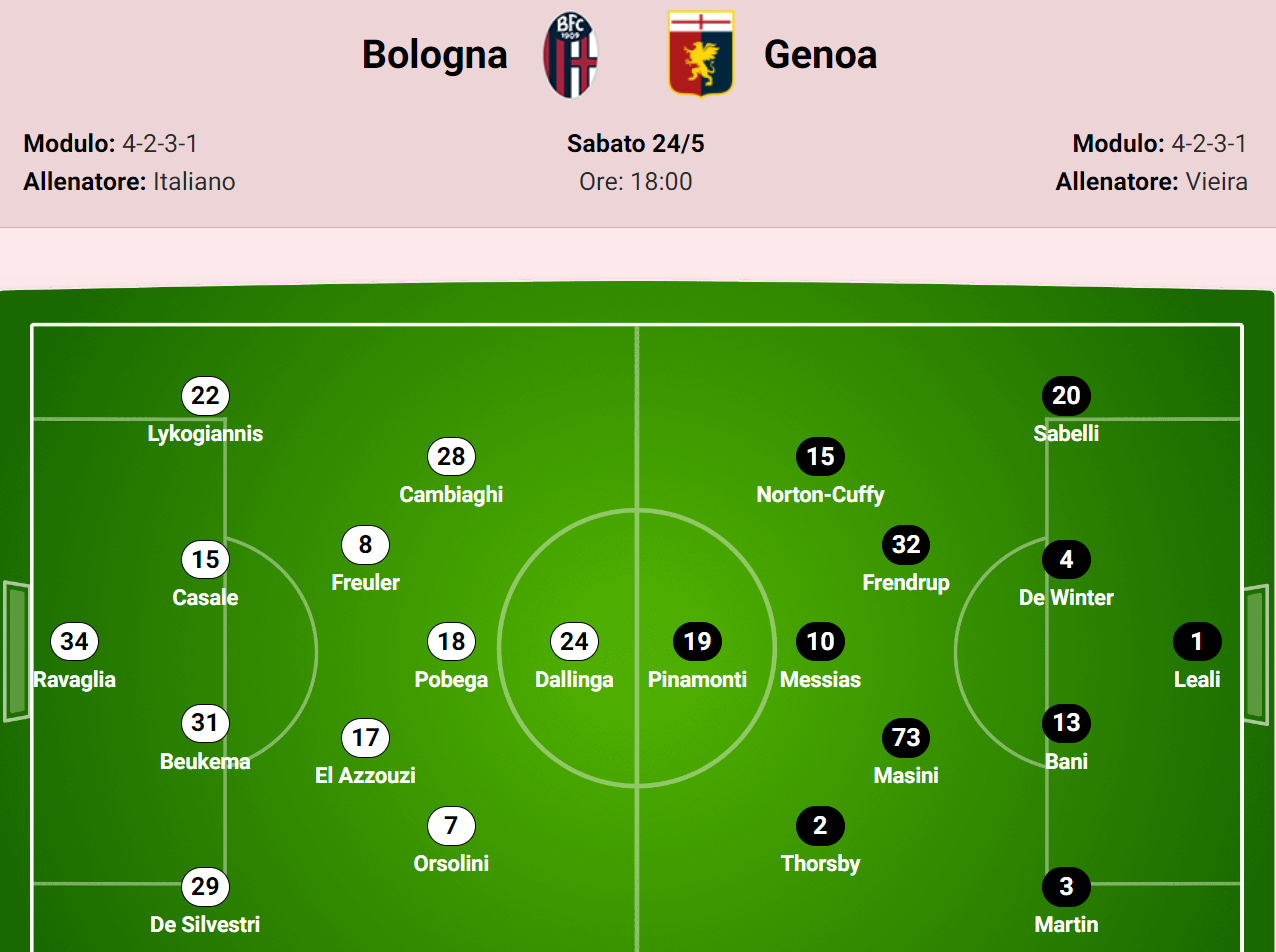This screenshot has width=1276, height=952.
Task: Click De Silvestri's number 29 badge
Action: click(x=205, y=887)
